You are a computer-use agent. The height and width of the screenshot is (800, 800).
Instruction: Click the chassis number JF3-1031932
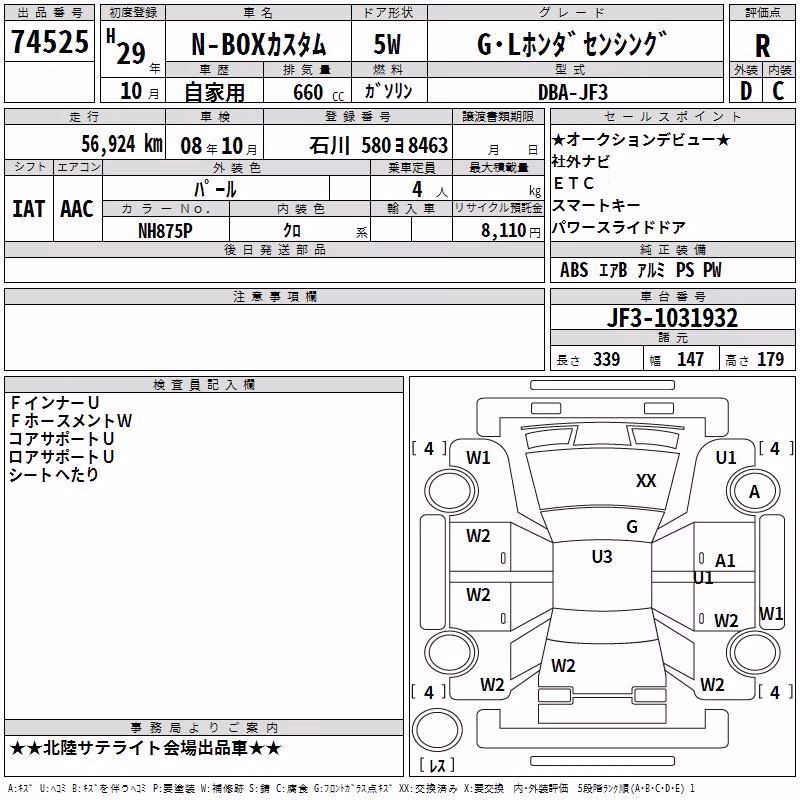(x=672, y=318)
